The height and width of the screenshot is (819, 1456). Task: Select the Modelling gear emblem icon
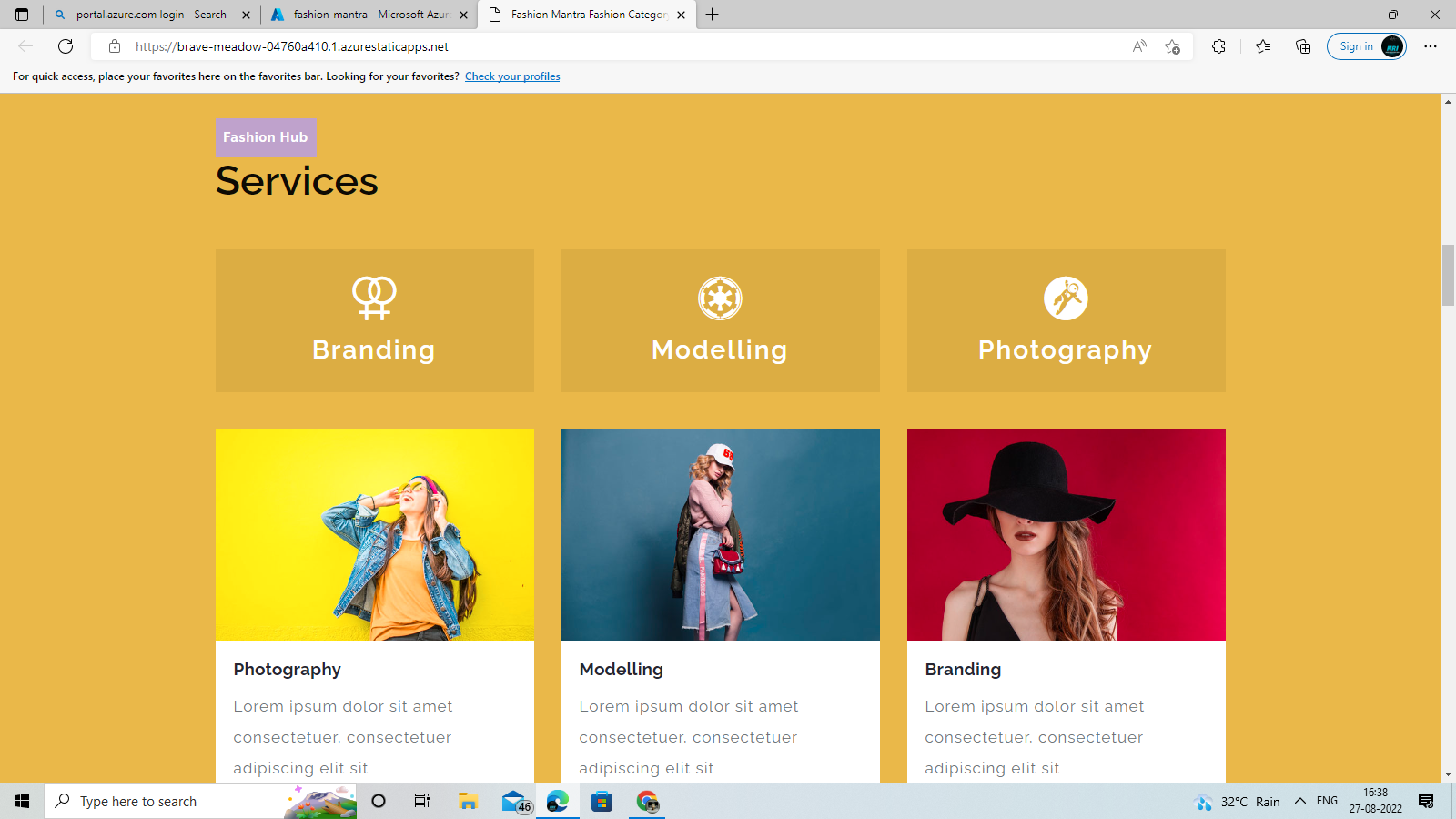click(x=720, y=298)
